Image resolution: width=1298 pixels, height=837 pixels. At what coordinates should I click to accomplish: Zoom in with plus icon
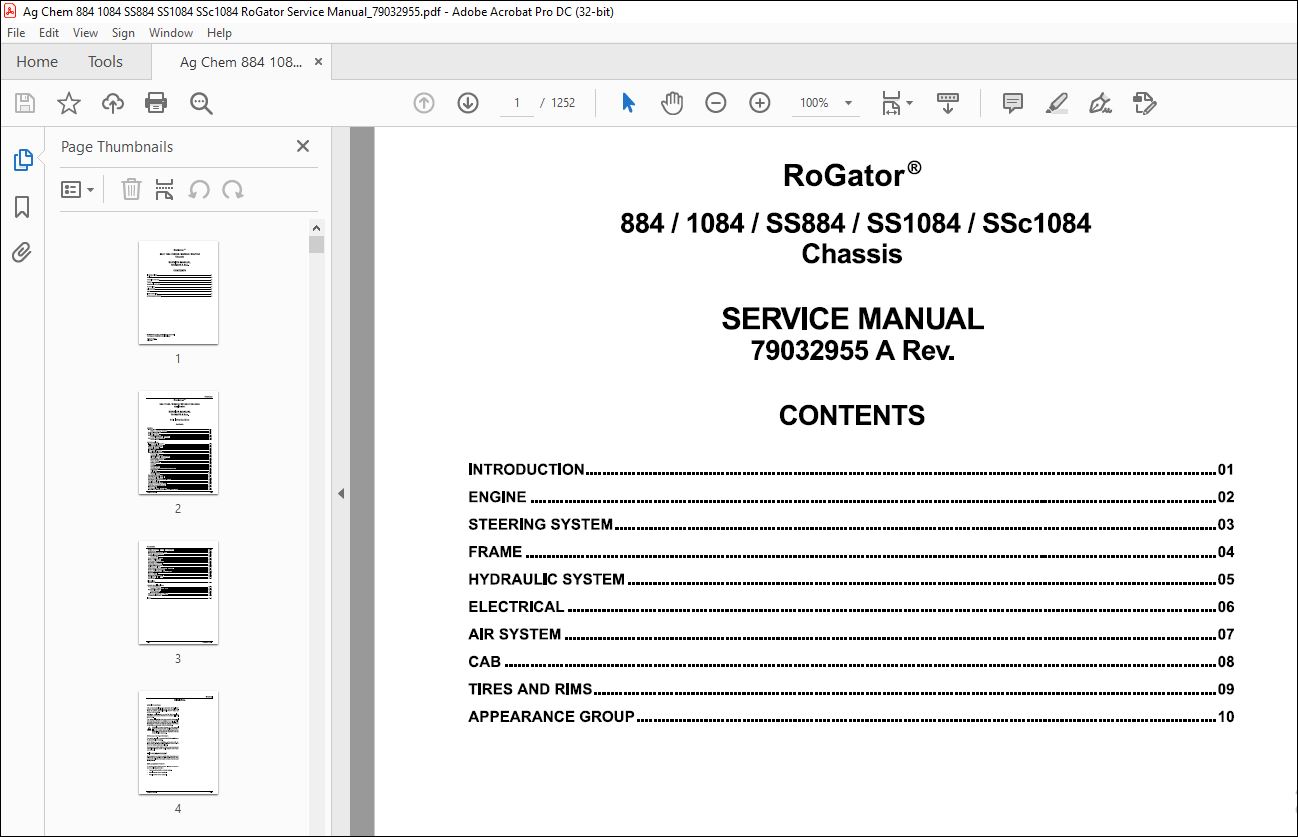(x=760, y=103)
